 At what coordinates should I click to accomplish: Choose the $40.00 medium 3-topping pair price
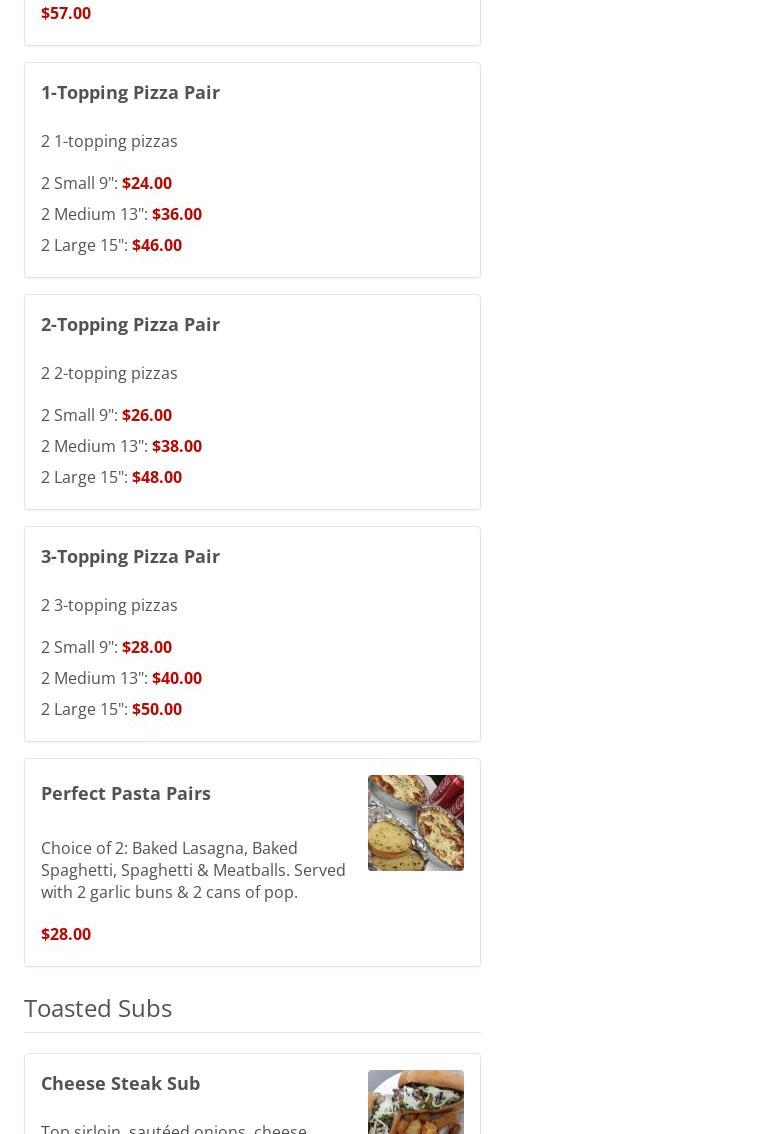pos(177,678)
